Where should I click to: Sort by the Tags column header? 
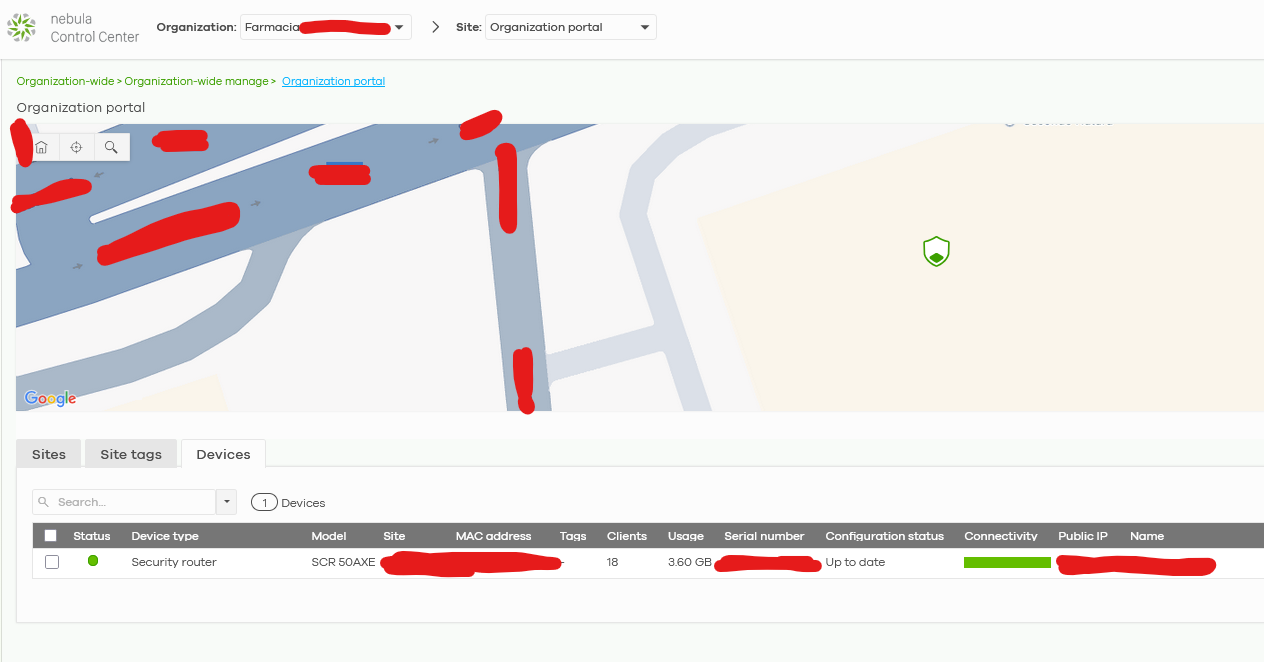tap(573, 536)
